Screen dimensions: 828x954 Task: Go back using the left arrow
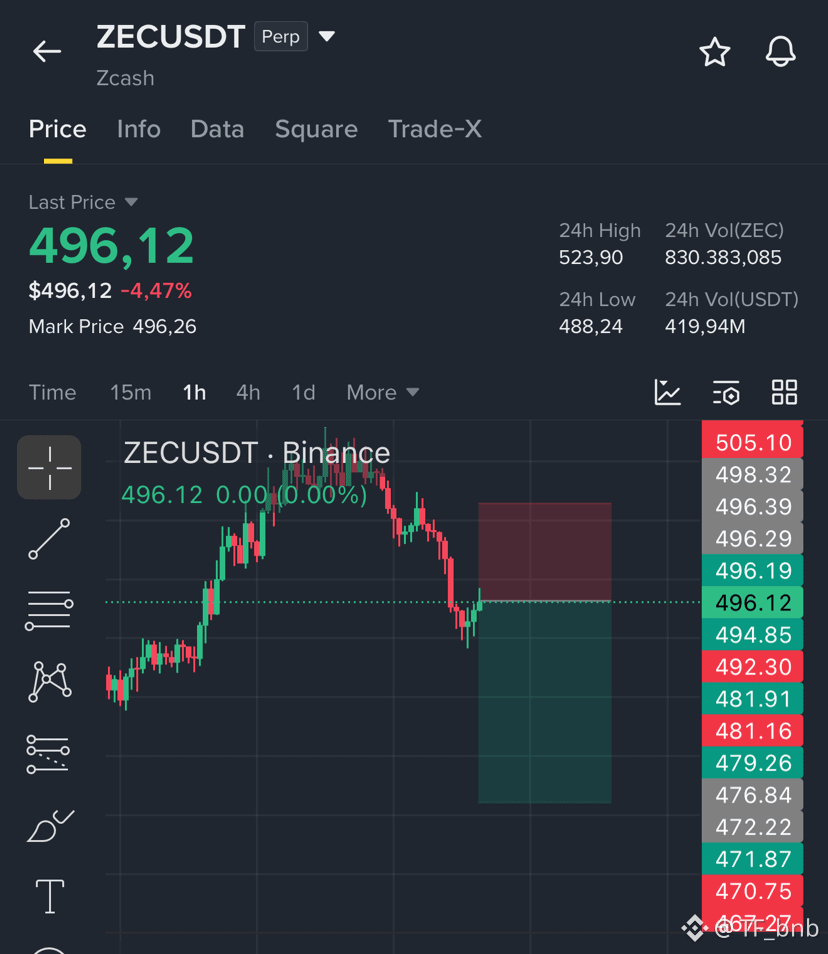coord(47,51)
